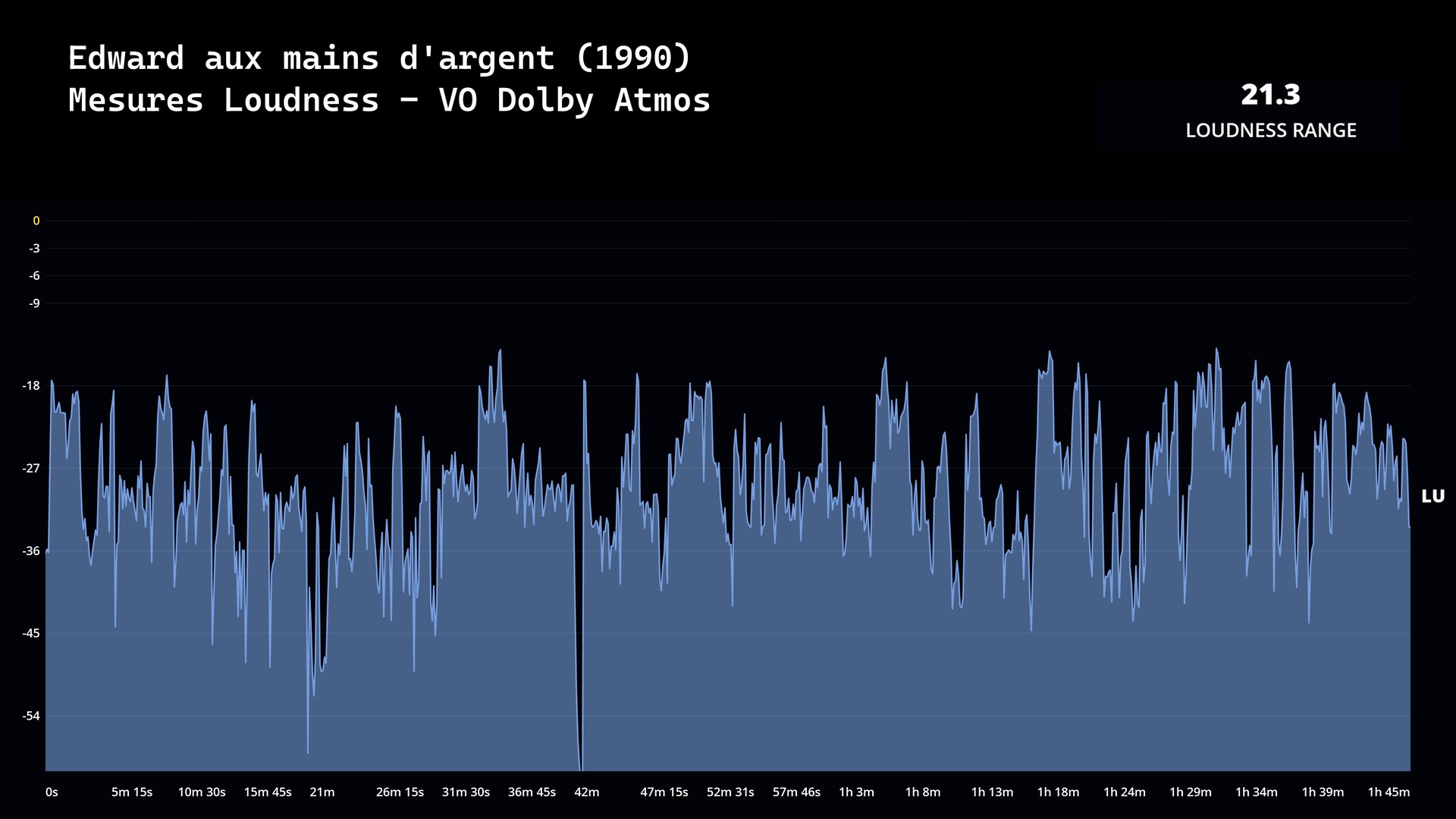Click the 0 label on the y-axis
This screenshot has height=819, width=1456.
[x=36, y=221]
